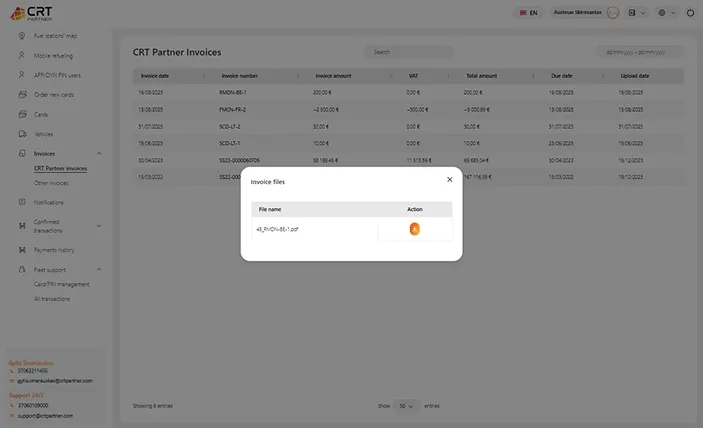703x431 pixels.
Task: Open the entries-per-page dropdown showing 50
Action: point(406,406)
